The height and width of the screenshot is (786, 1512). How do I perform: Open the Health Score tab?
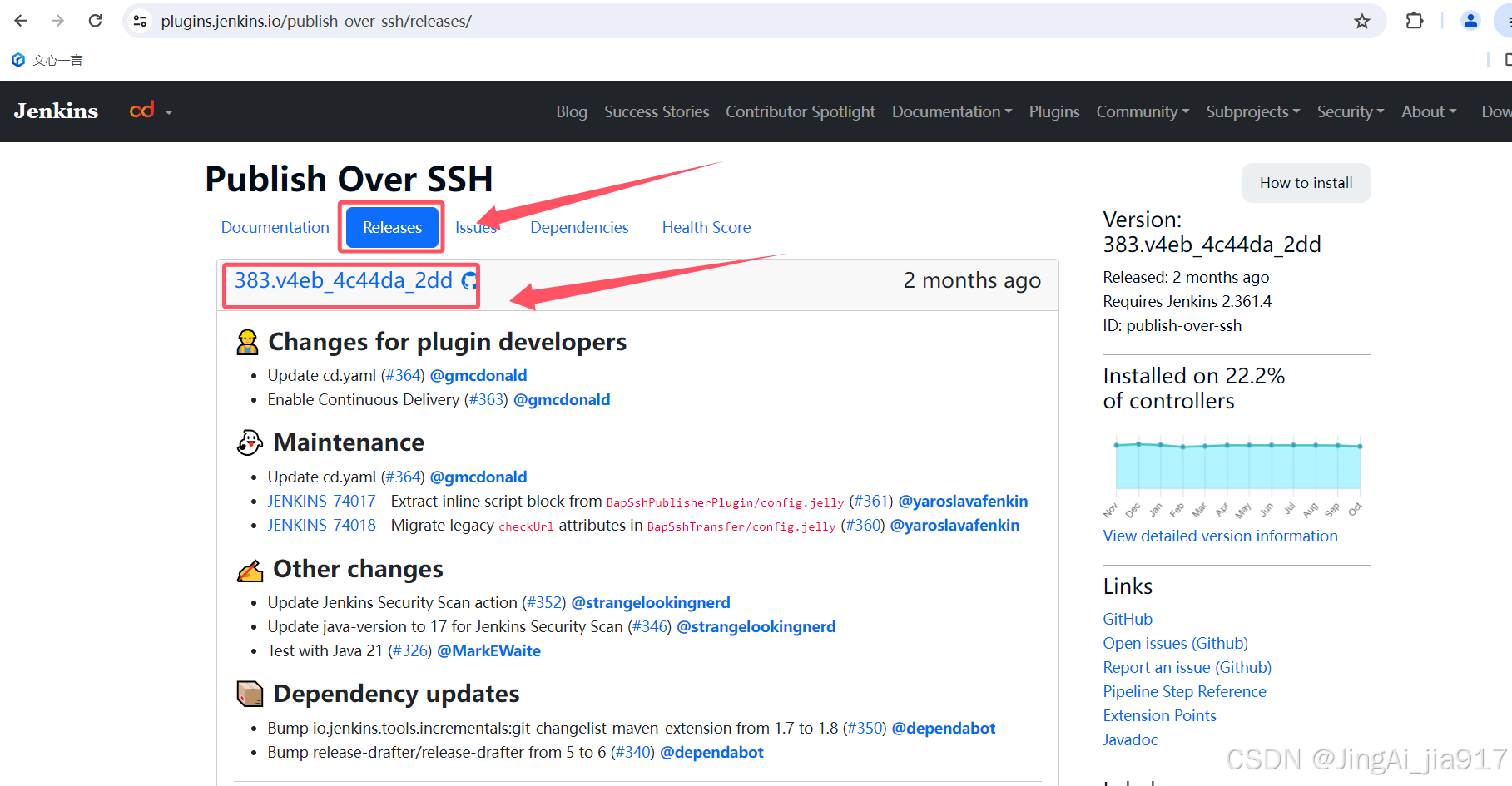click(706, 227)
